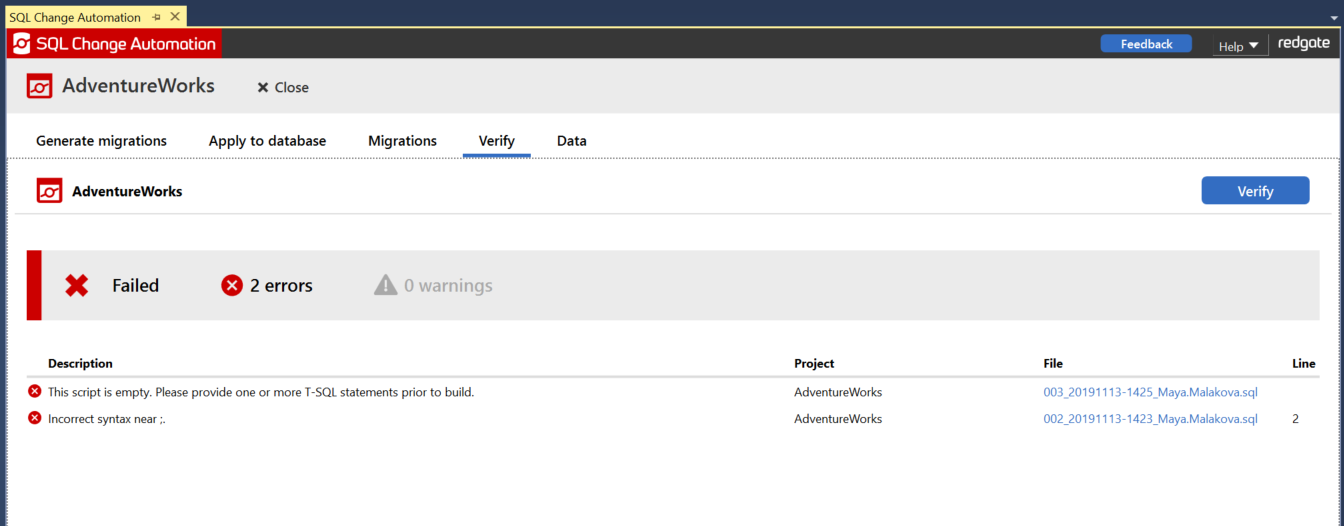Click the 0 warnings triangle icon
The height and width of the screenshot is (526, 1344).
pyautogui.click(x=385, y=286)
